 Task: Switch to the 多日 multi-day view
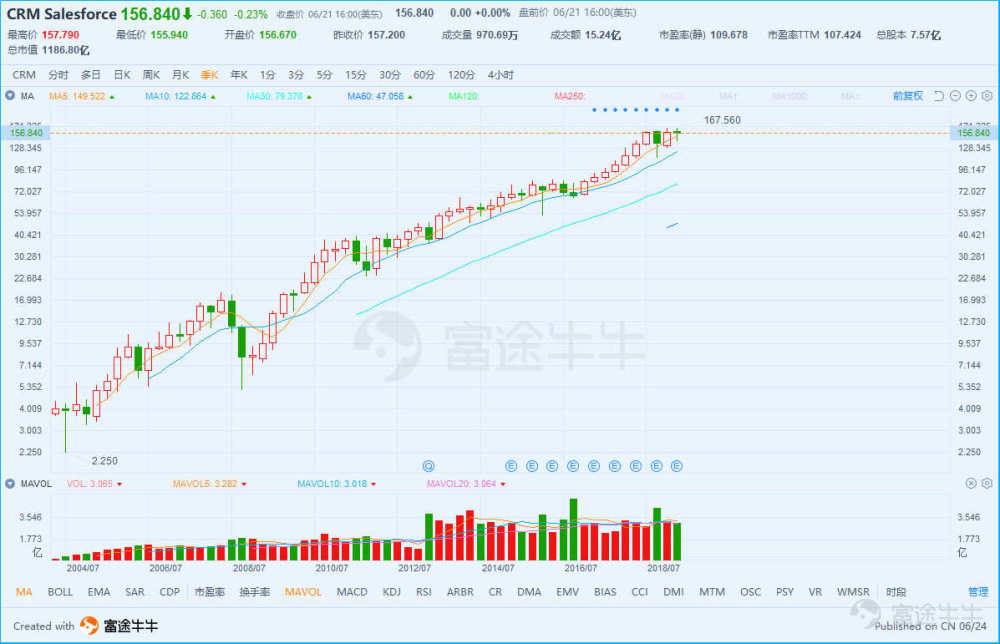coord(91,75)
